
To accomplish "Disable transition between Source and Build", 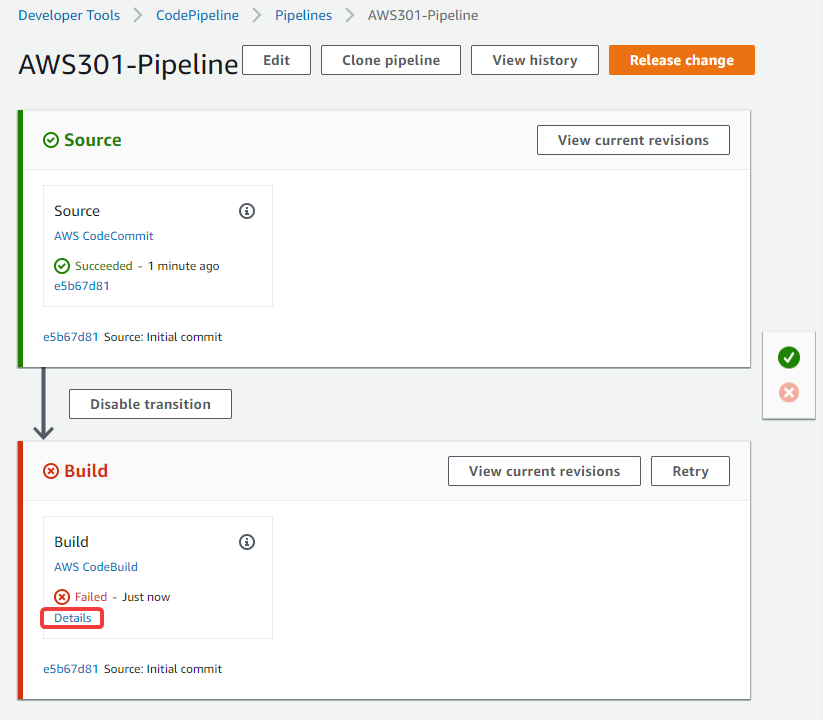I will [150, 404].
